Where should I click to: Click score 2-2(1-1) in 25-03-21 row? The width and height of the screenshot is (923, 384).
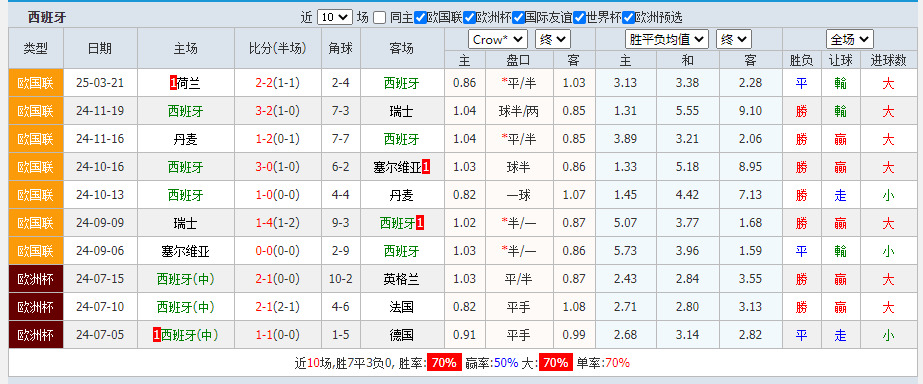(x=278, y=83)
